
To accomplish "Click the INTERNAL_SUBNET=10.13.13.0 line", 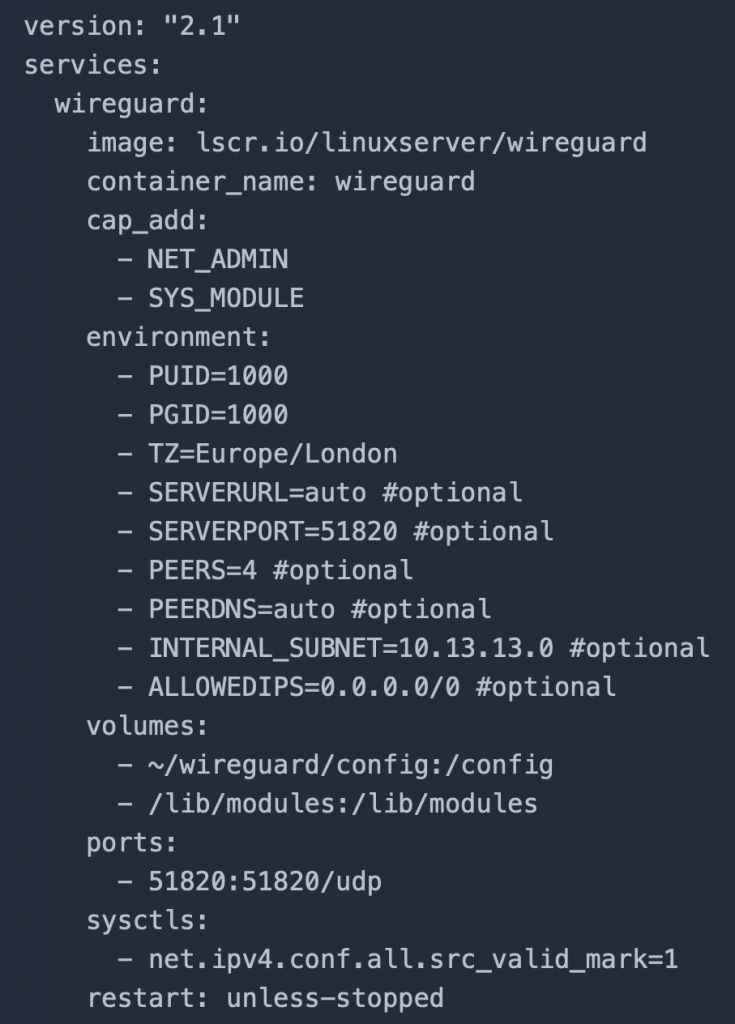I will 414,648.
